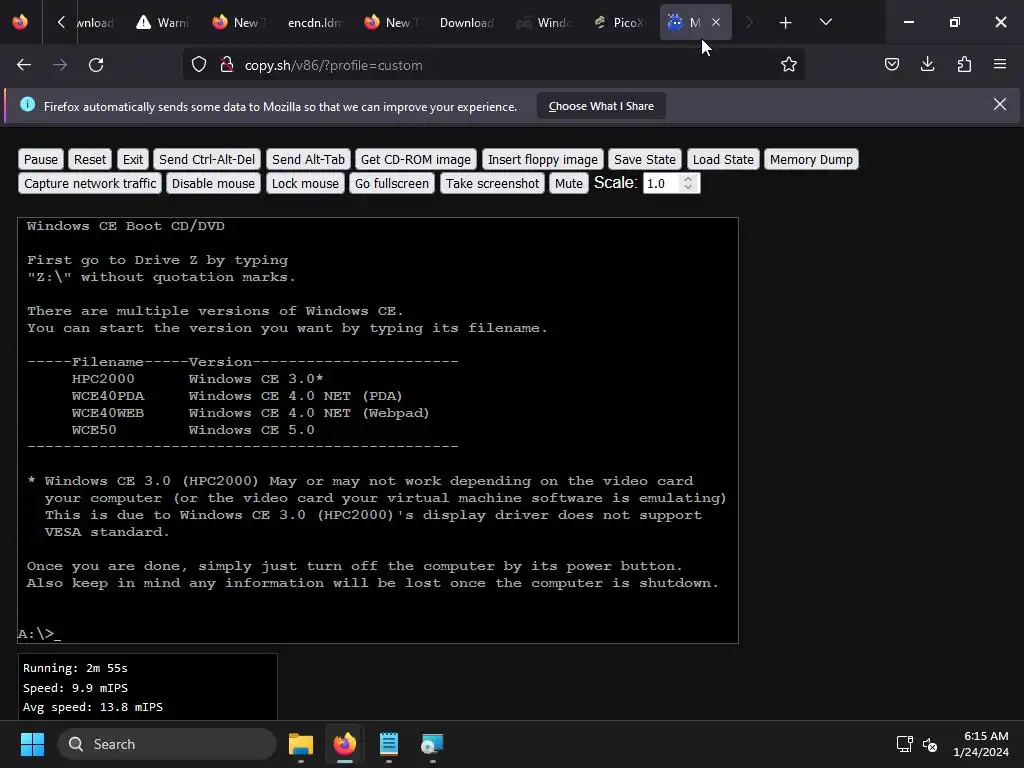The height and width of the screenshot is (768, 1024).
Task: Close the active tab
Action: tap(716, 22)
